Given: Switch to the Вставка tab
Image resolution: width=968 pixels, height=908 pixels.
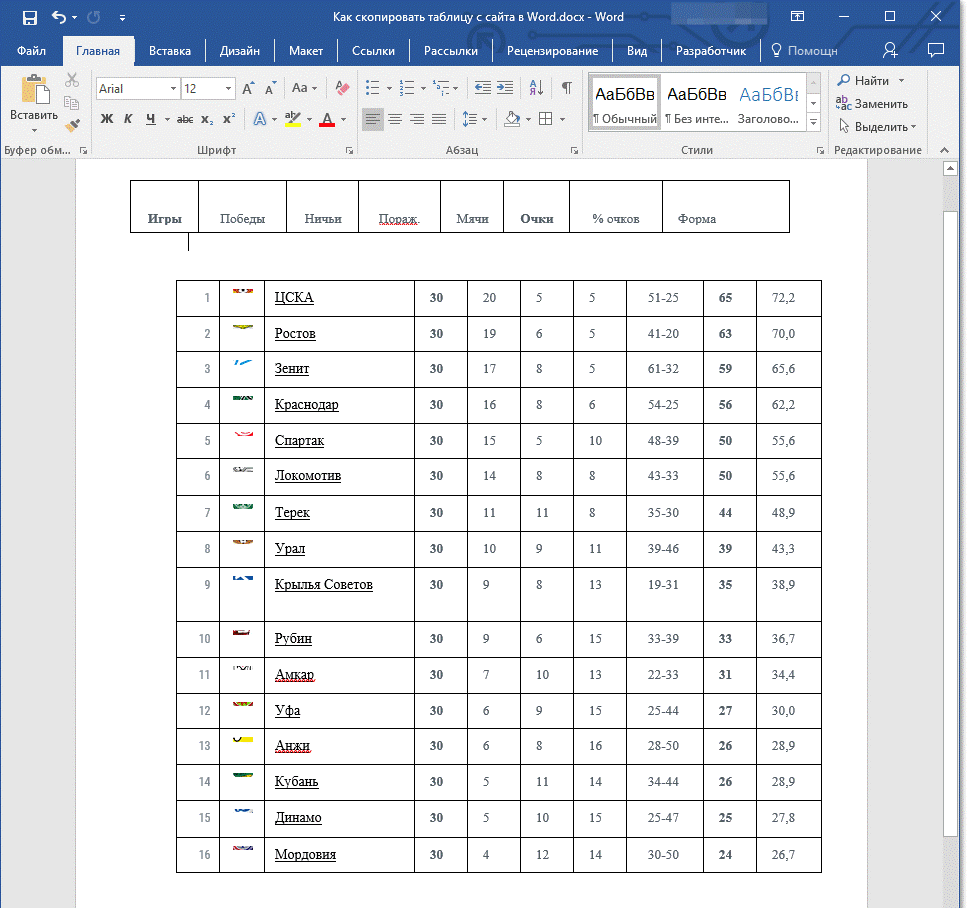Looking at the screenshot, I should pyautogui.click(x=170, y=51).
